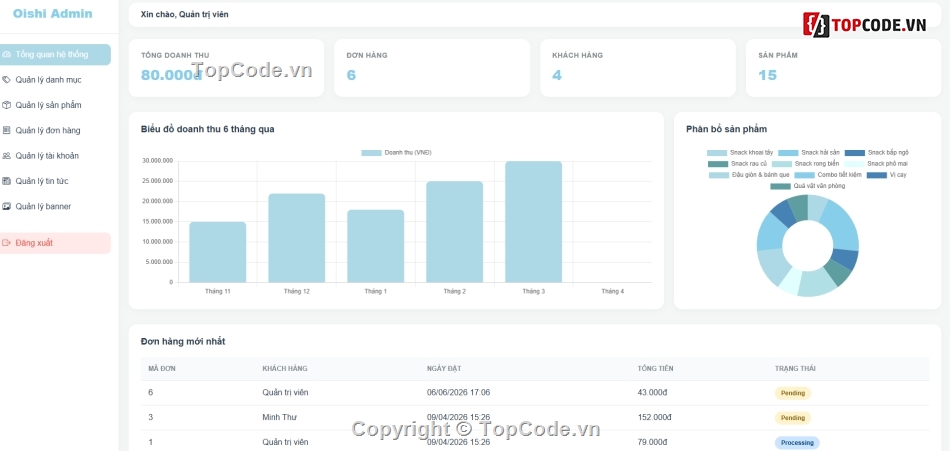Click the logout icon beside Đăng xuất
950x451 pixels.
tap(7, 243)
